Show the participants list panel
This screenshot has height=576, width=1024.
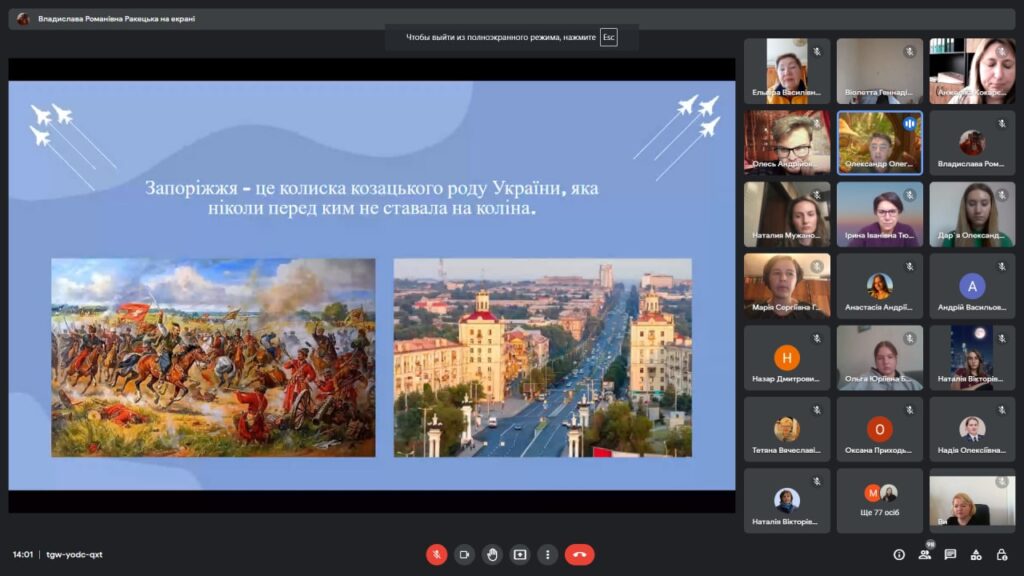[x=925, y=554]
